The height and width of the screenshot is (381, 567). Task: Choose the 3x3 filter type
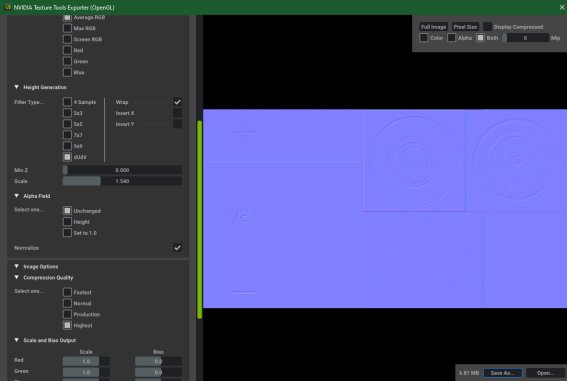click(67, 113)
